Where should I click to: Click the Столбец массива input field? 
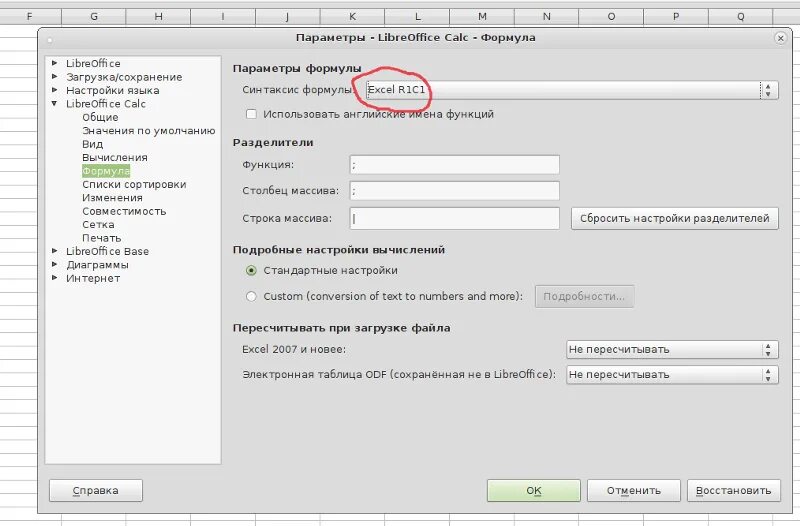click(455, 191)
